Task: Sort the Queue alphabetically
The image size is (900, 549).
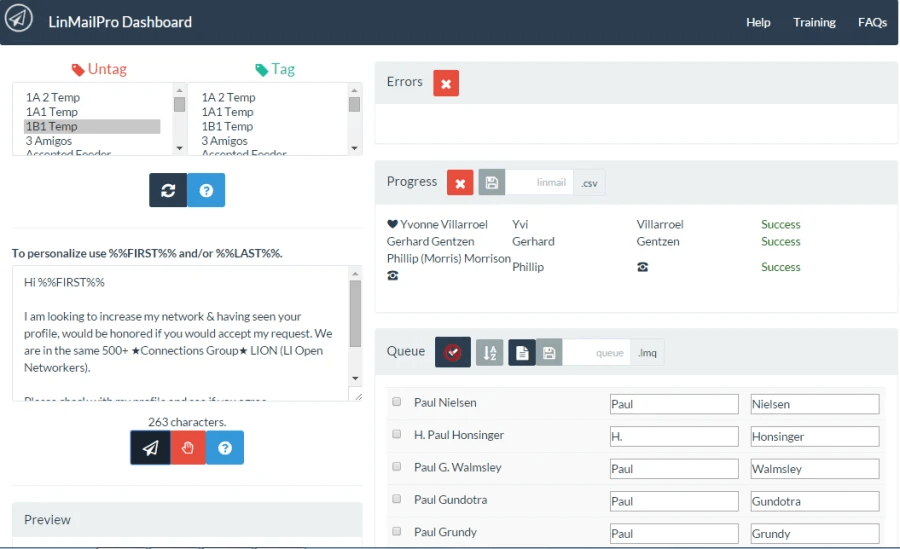Action: 490,353
